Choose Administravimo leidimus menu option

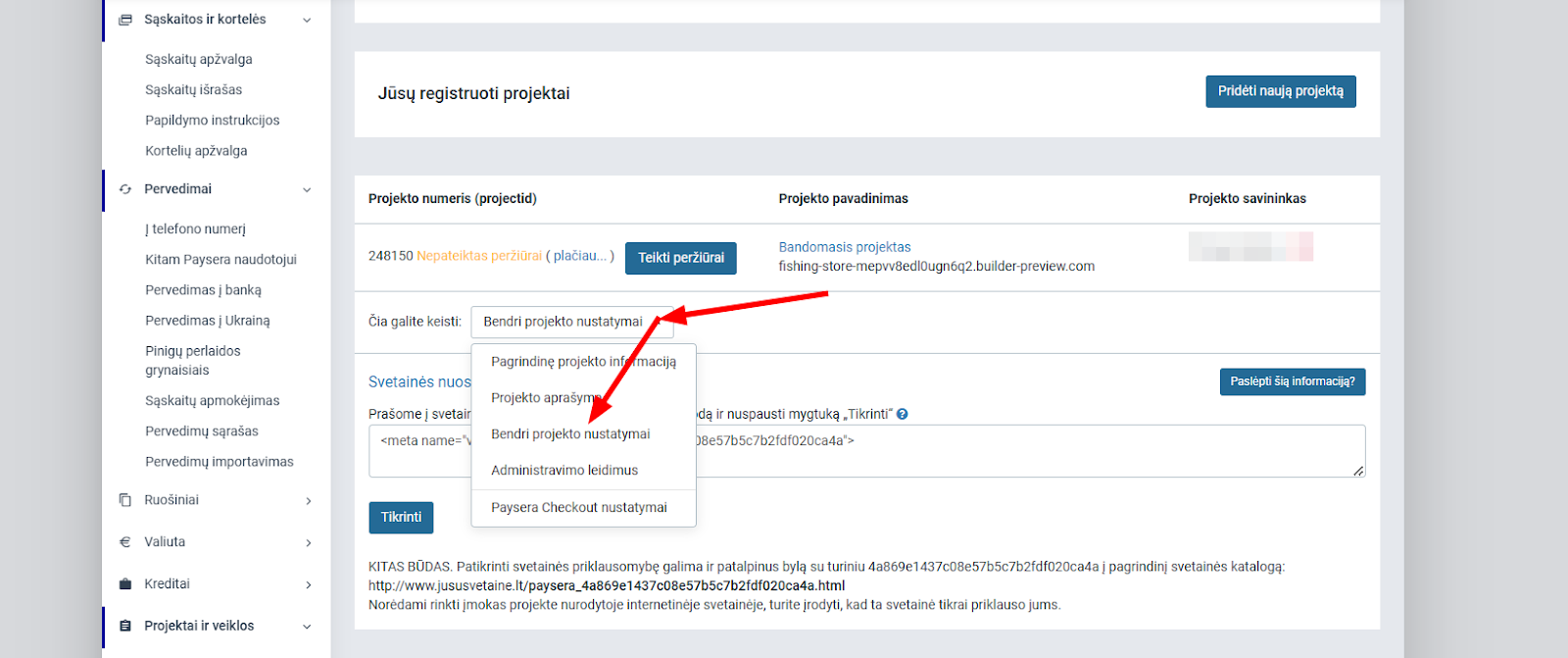pos(564,471)
